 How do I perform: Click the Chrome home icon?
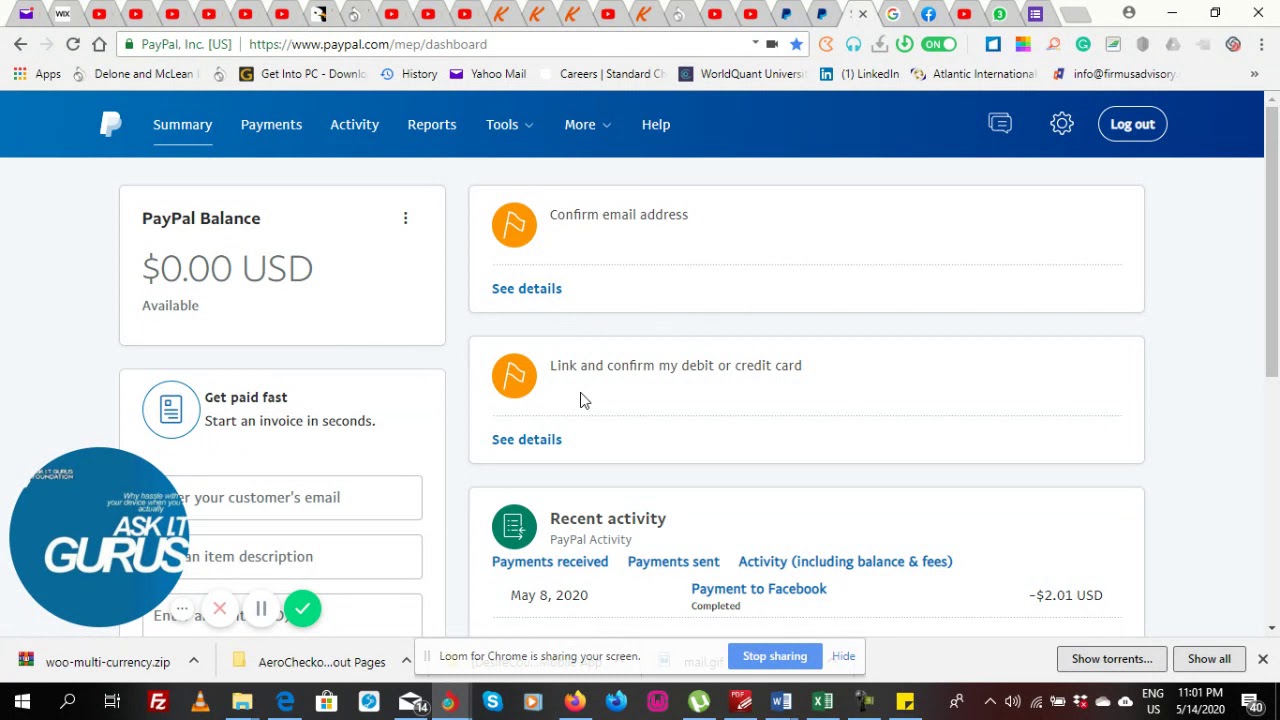99,44
